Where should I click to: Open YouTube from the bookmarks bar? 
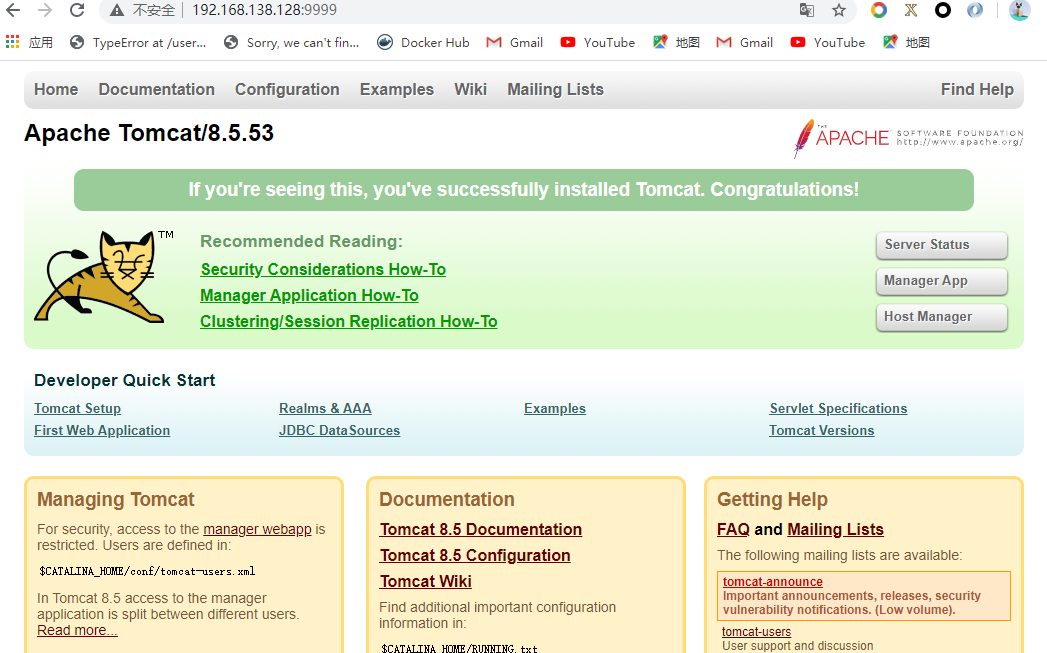(597, 42)
